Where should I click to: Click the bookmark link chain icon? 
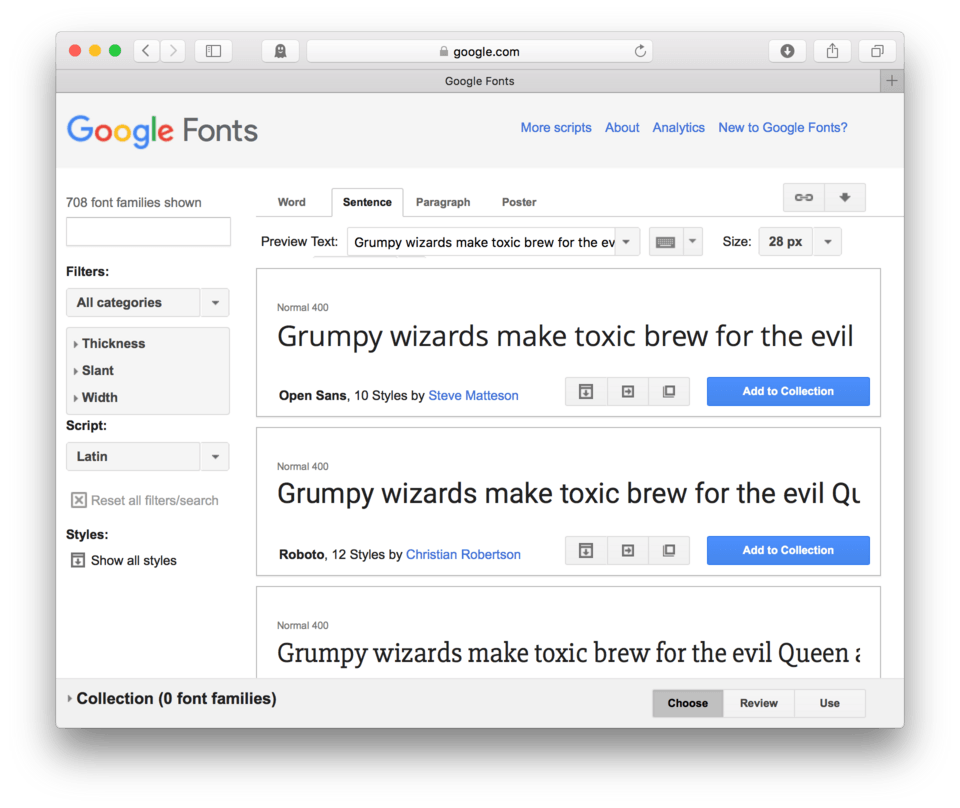point(804,197)
